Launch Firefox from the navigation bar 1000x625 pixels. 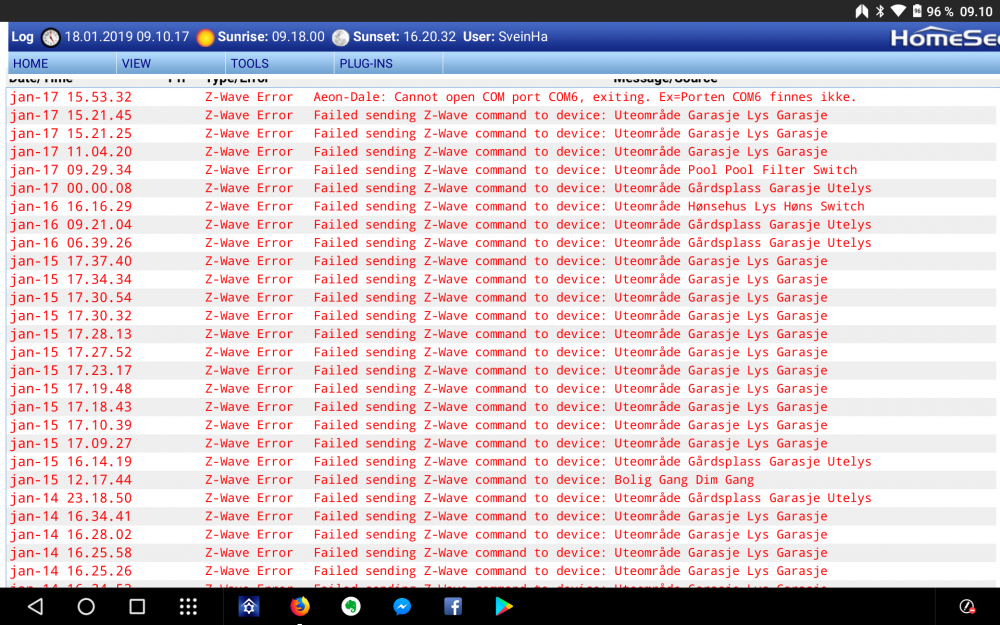(x=300, y=606)
